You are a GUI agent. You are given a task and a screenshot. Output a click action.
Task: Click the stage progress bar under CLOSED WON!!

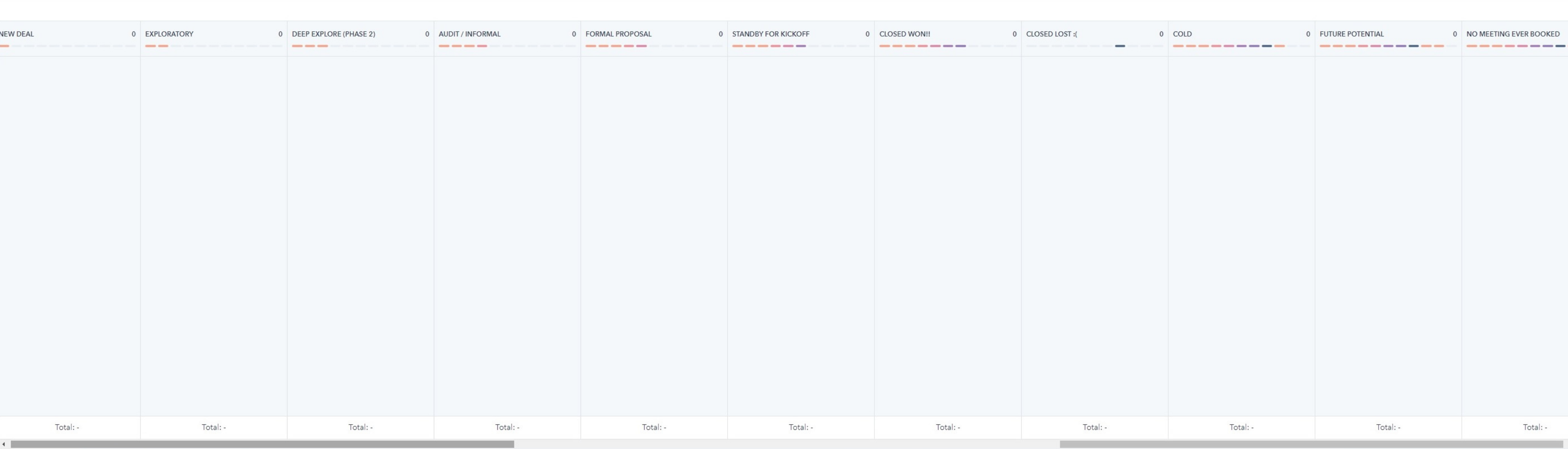pos(948,46)
